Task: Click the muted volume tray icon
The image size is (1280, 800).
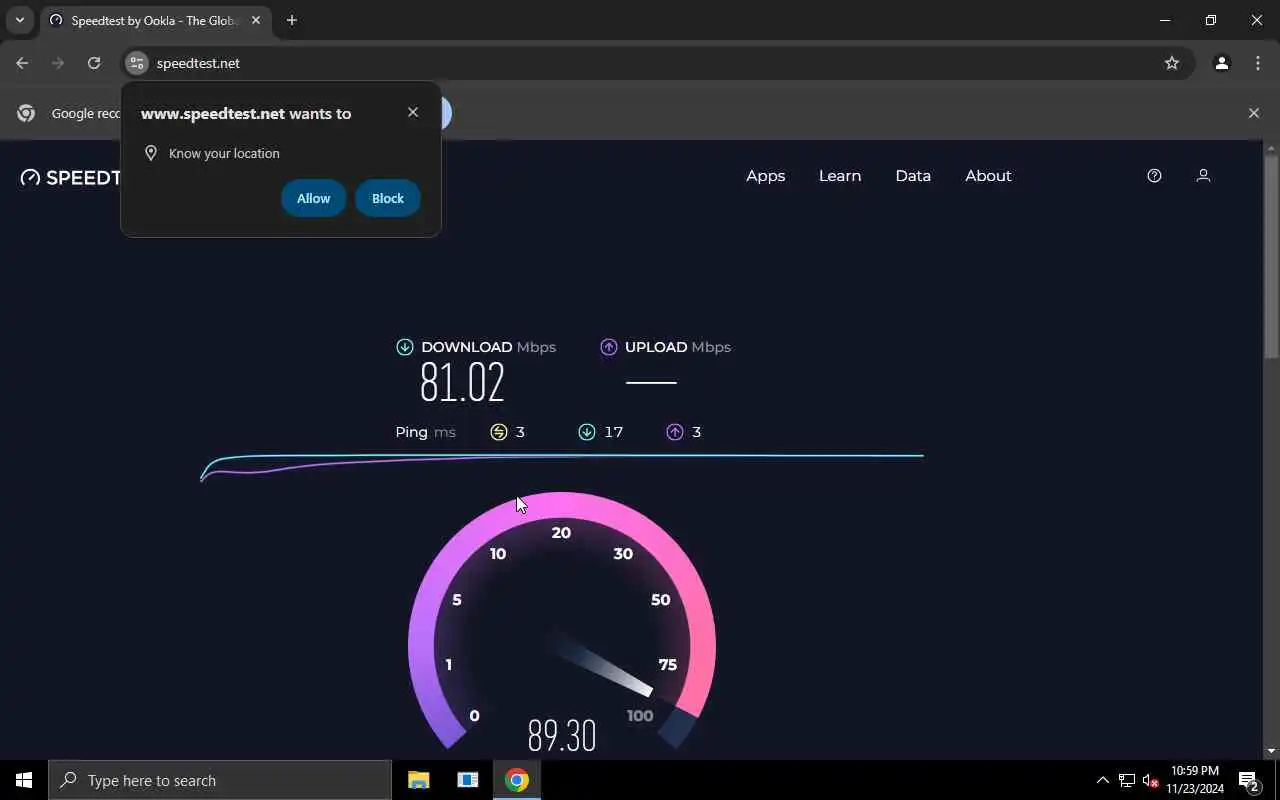Action: tap(1151, 780)
